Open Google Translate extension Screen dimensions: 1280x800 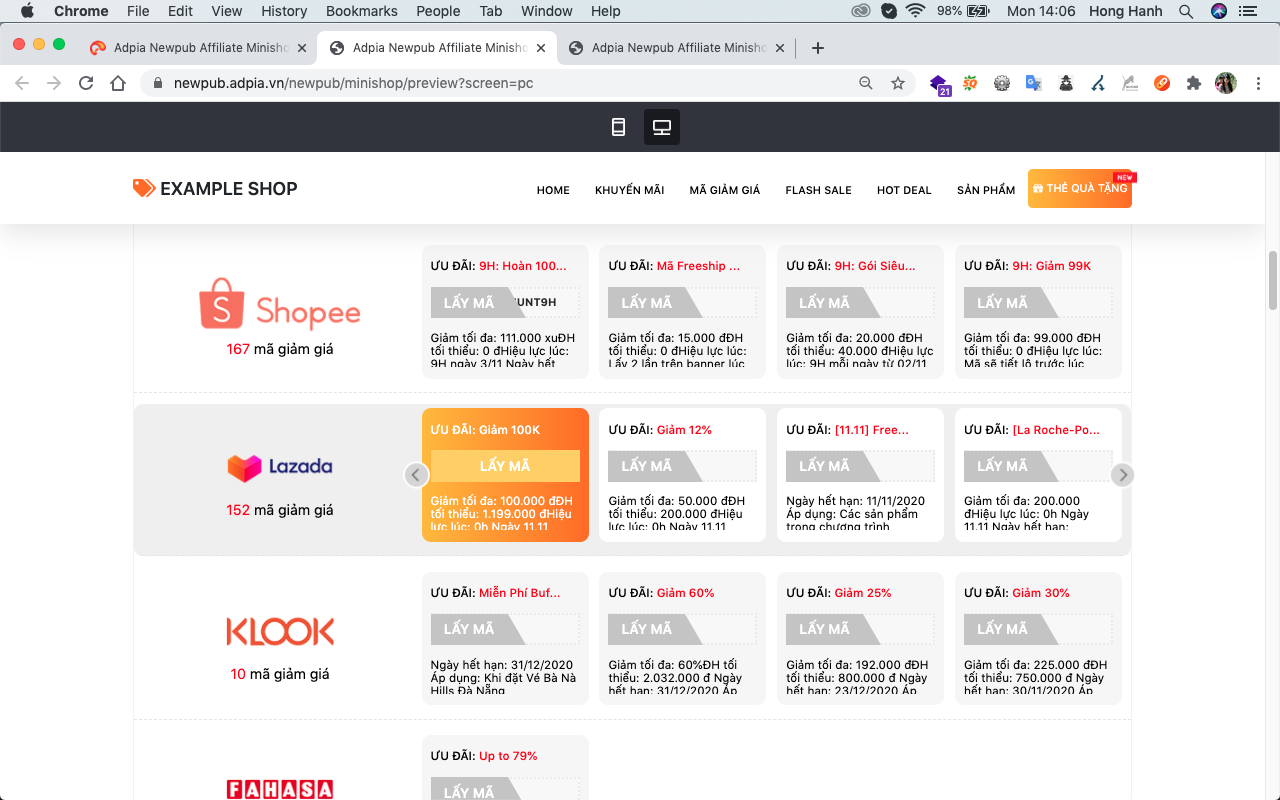pos(1034,83)
